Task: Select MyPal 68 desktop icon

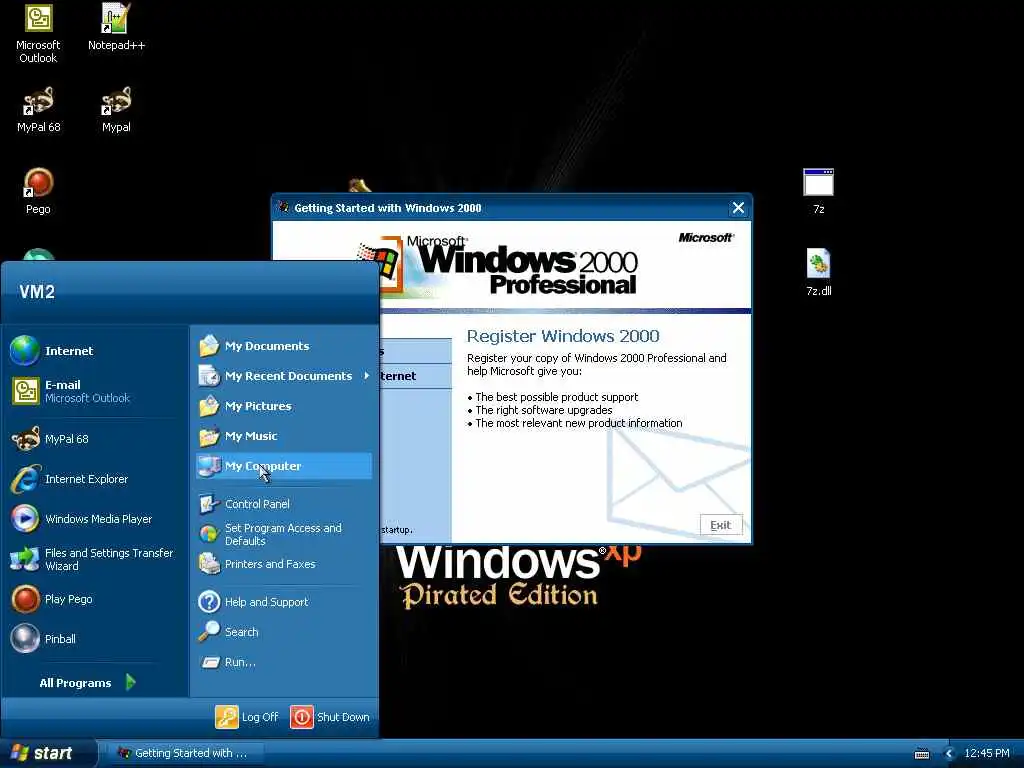Action: tap(39, 110)
